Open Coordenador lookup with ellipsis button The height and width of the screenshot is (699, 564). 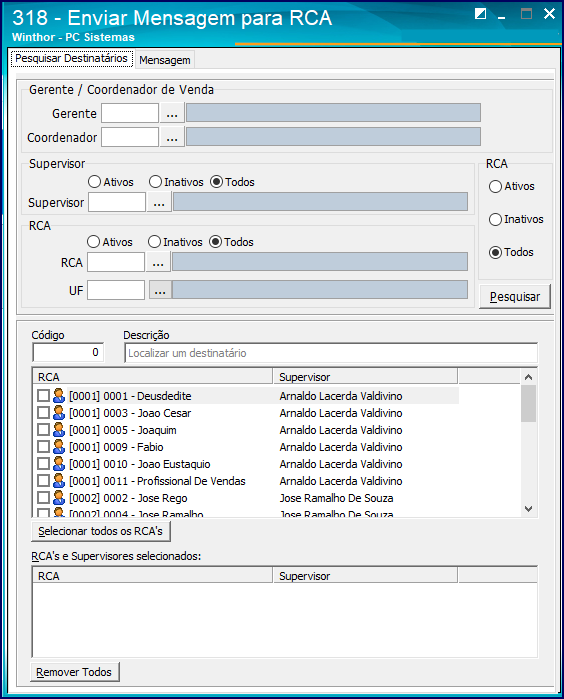pos(172,137)
